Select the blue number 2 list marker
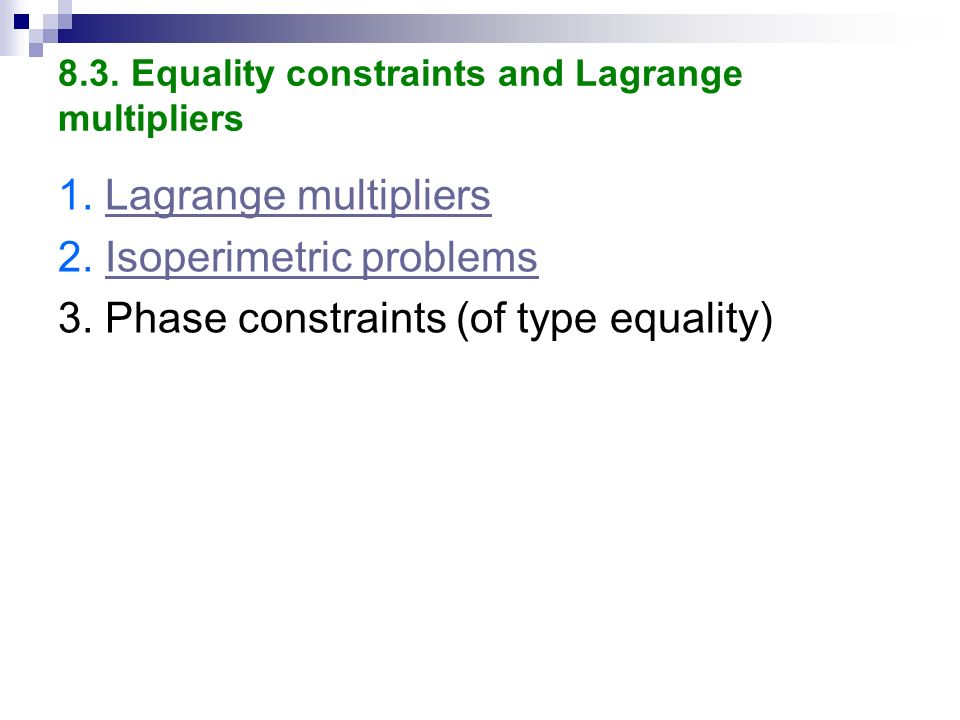The width and height of the screenshot is (960, 720). tap(75, 257)
